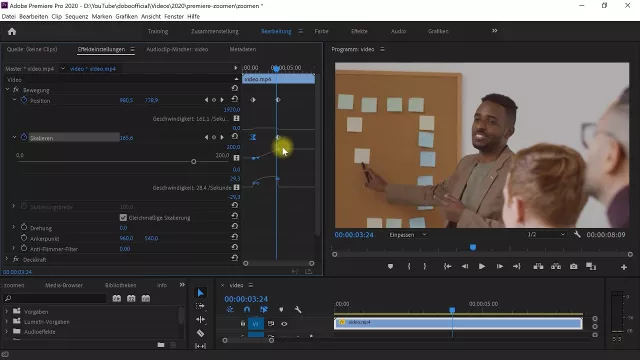Show more workspaces overflow arrows

click(495, 31)
